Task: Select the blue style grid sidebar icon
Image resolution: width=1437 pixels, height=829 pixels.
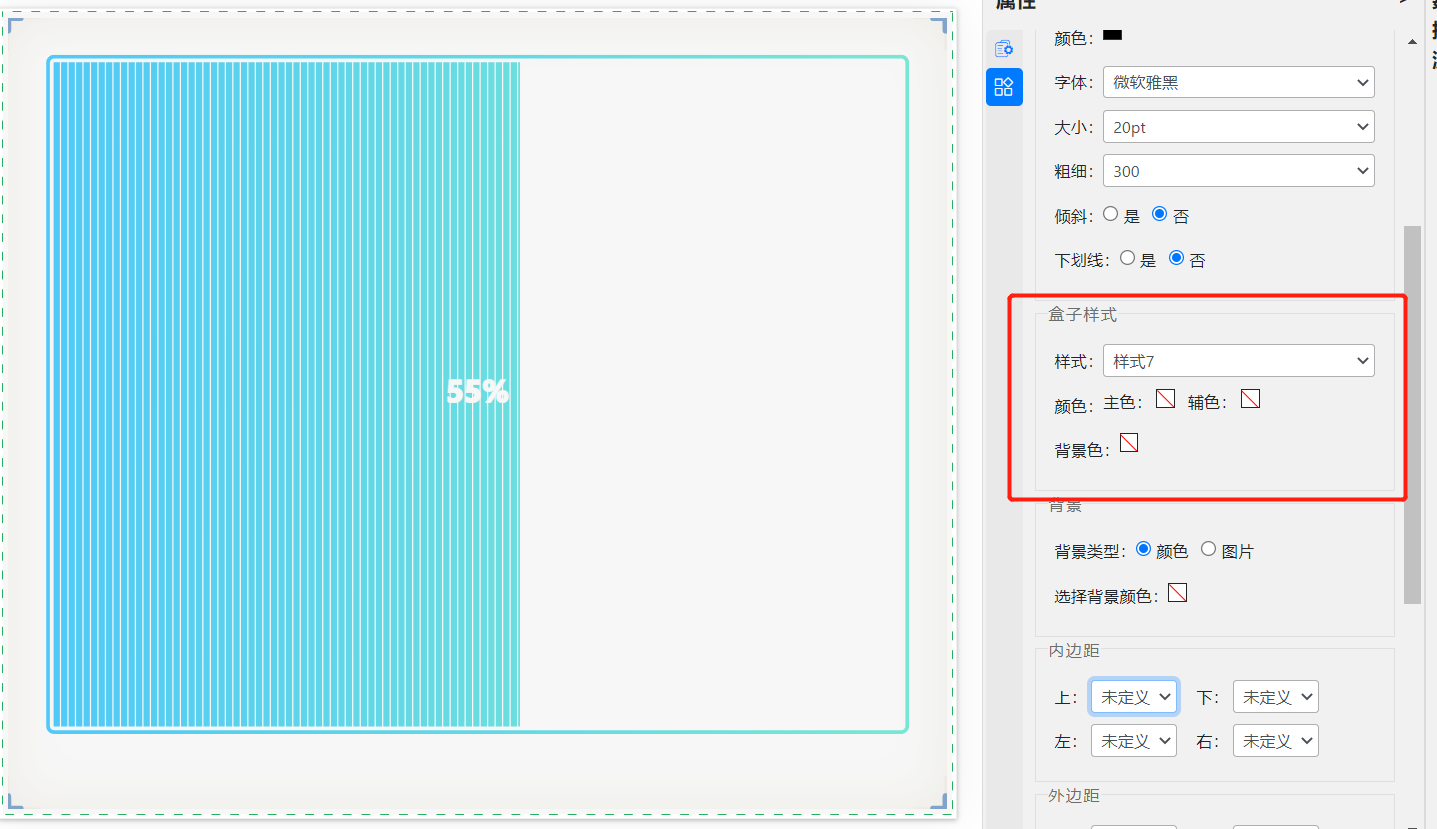Action: [x=1004, y=87]
